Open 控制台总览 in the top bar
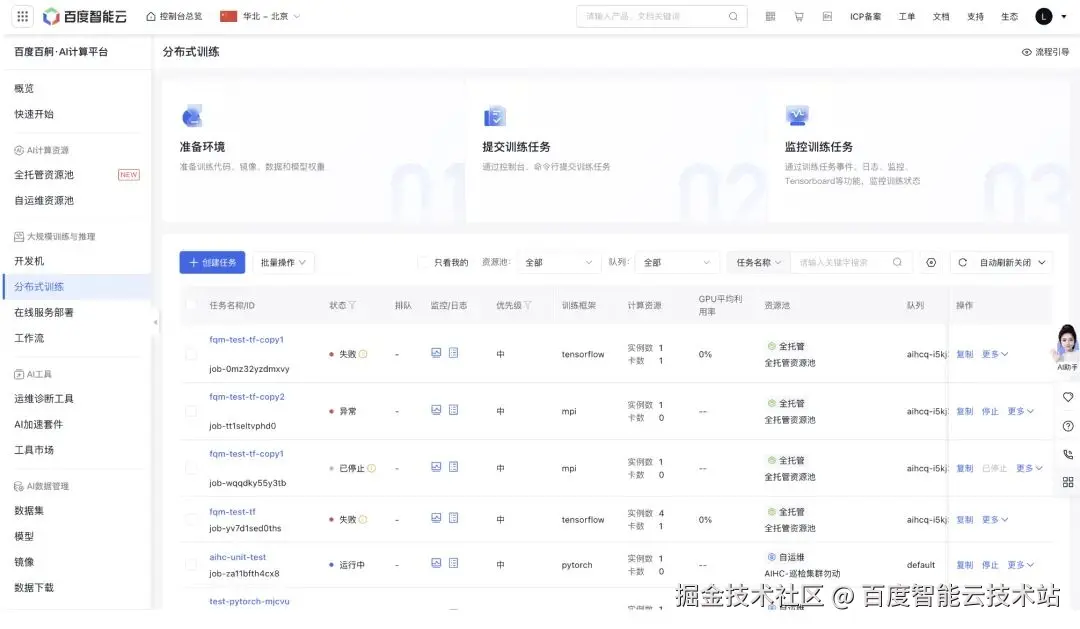This screenshot has width=1080, height=629. click(174, 16)
